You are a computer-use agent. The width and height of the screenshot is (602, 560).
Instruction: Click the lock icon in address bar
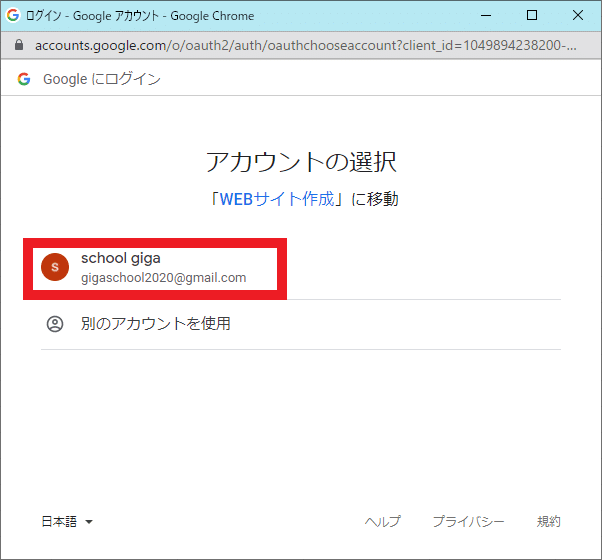pyautogui.click(x=19, y=45)
